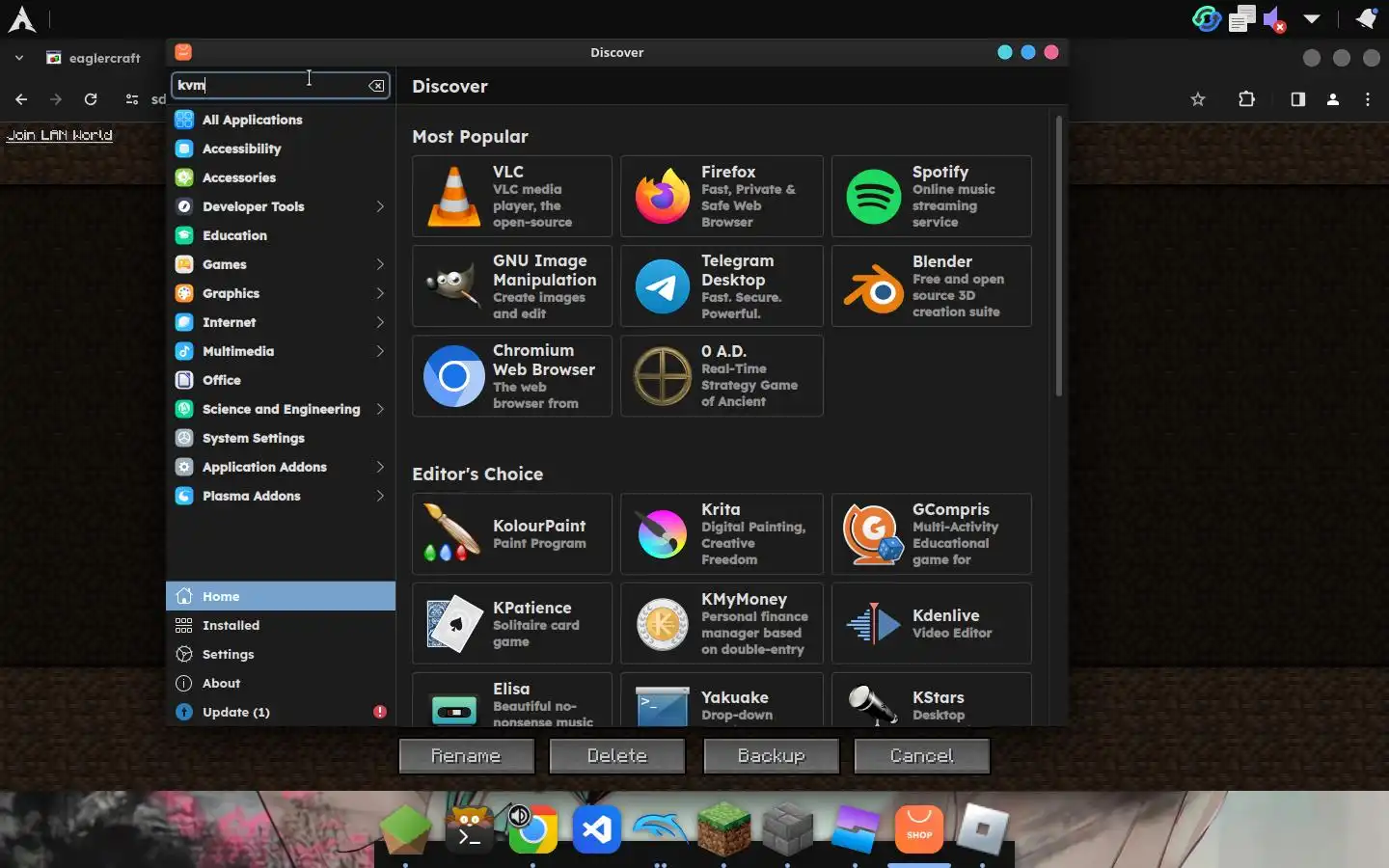Open the browser three-dot menu
Viewport: 1389px width, 868px height.
click(1368, 98)
